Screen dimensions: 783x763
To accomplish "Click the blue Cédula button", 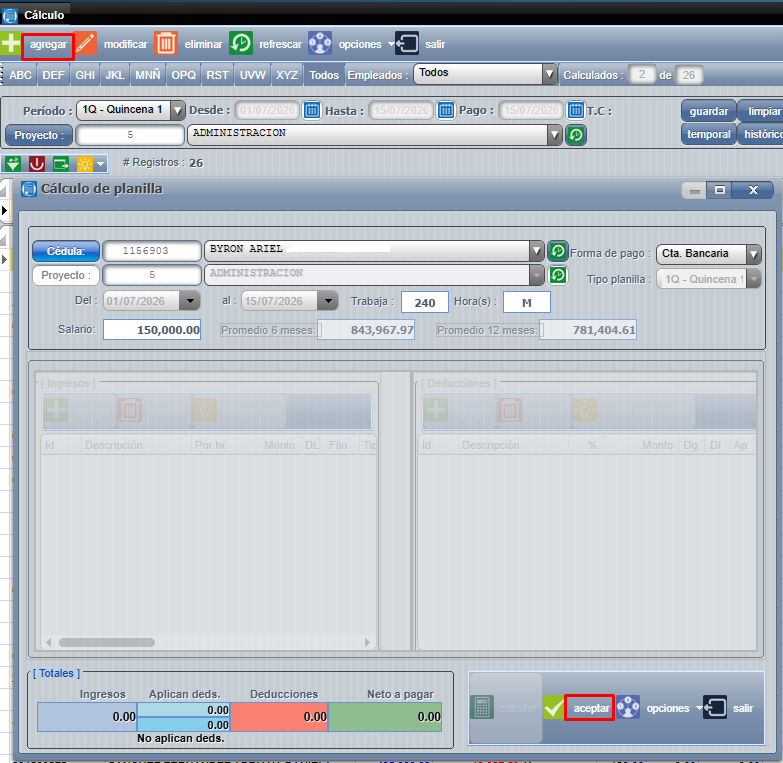I will click(66, 251).
